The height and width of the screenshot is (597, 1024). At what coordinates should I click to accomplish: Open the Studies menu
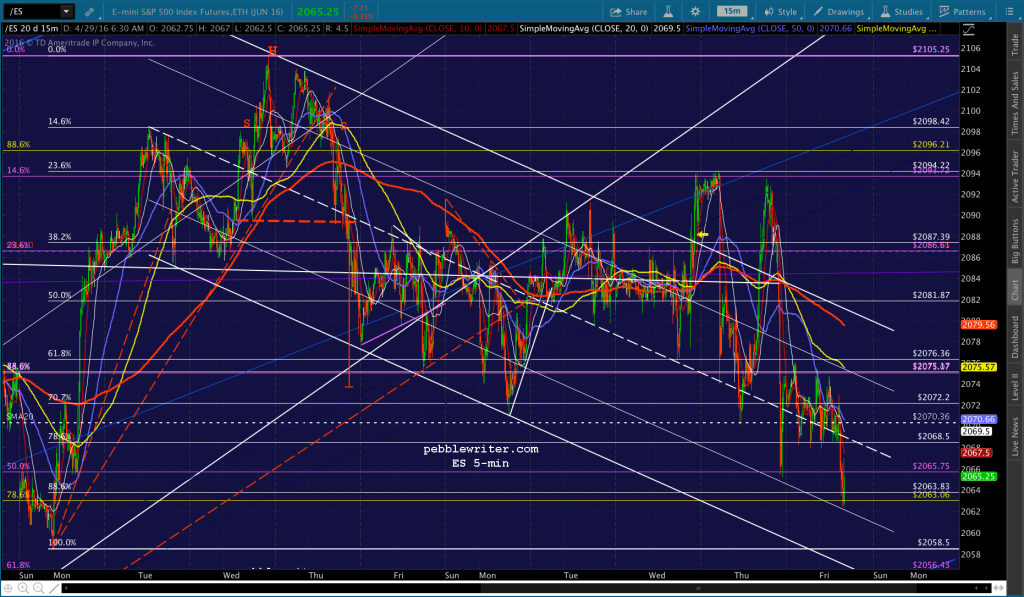902,12
